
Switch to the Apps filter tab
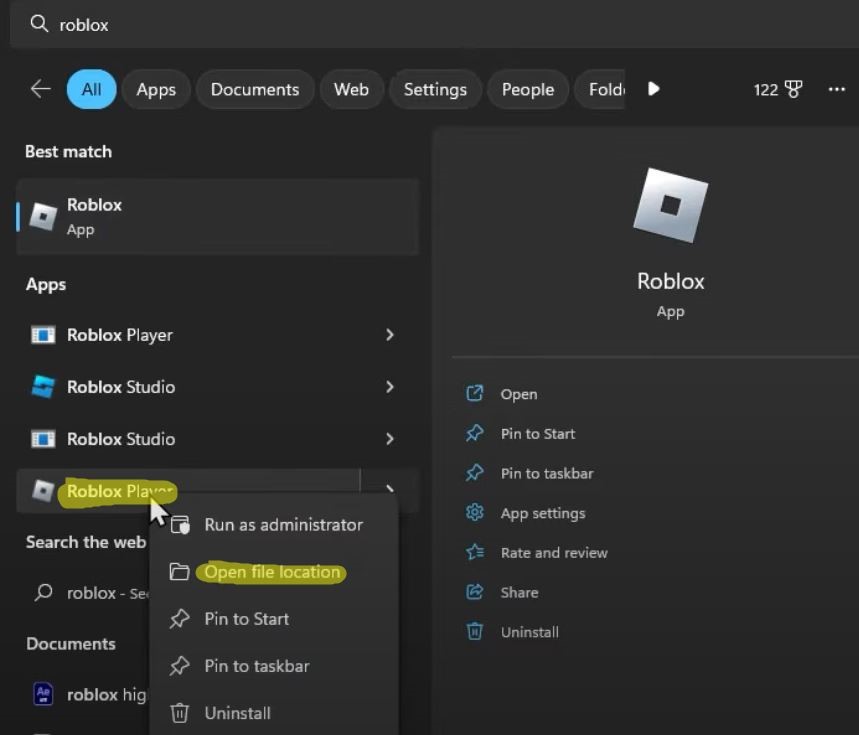click(x=156, y=89)
